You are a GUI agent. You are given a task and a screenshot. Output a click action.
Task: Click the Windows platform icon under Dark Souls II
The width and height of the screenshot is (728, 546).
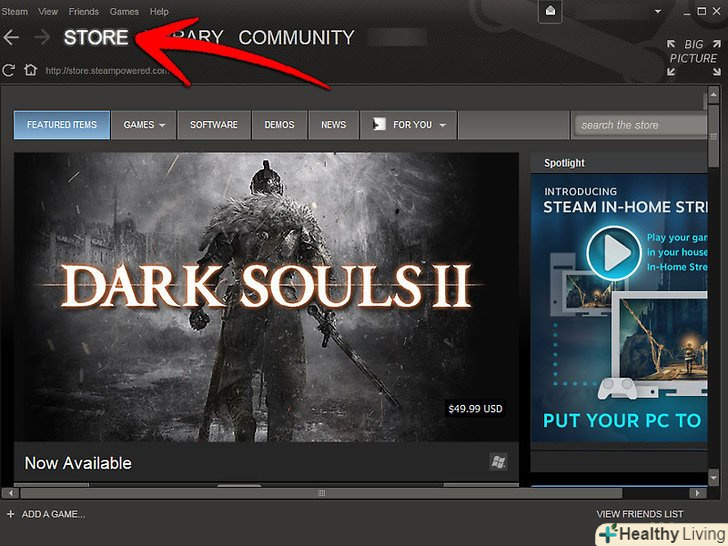pyautogui.click(x=499, y=462)
